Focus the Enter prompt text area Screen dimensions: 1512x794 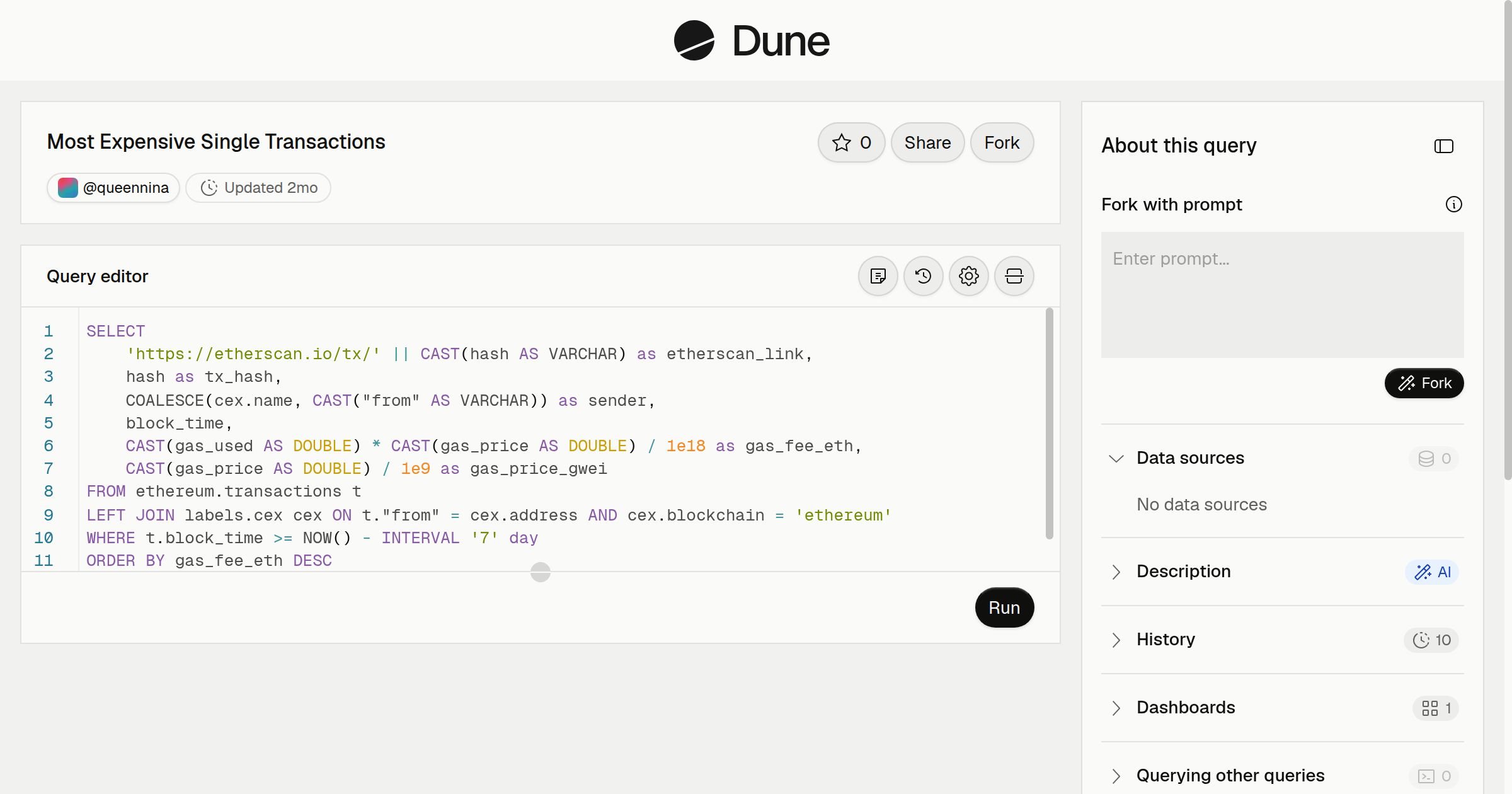coord(1283,295)
